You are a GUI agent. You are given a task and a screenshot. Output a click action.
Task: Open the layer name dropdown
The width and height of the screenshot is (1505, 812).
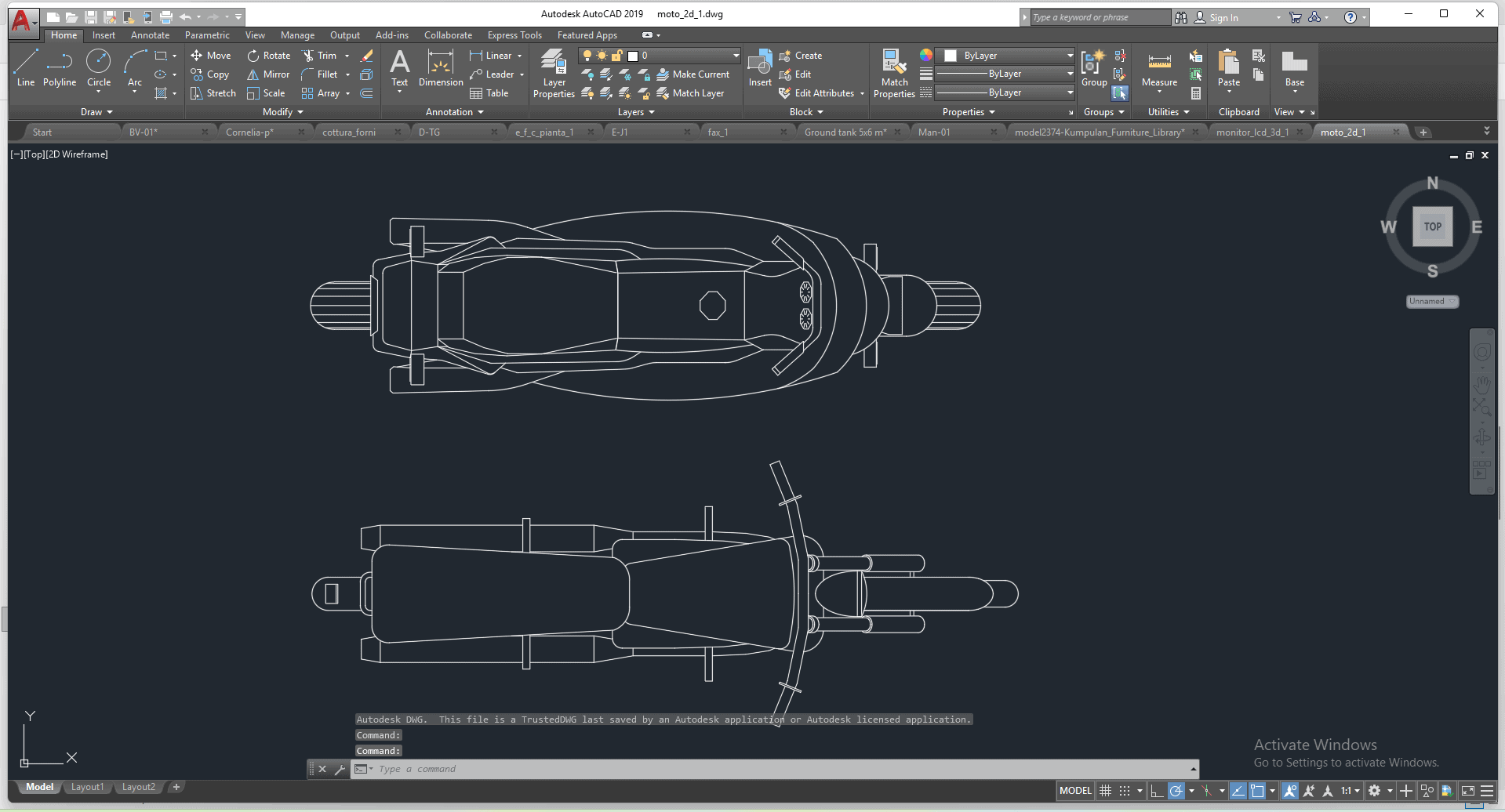(736, 56)
